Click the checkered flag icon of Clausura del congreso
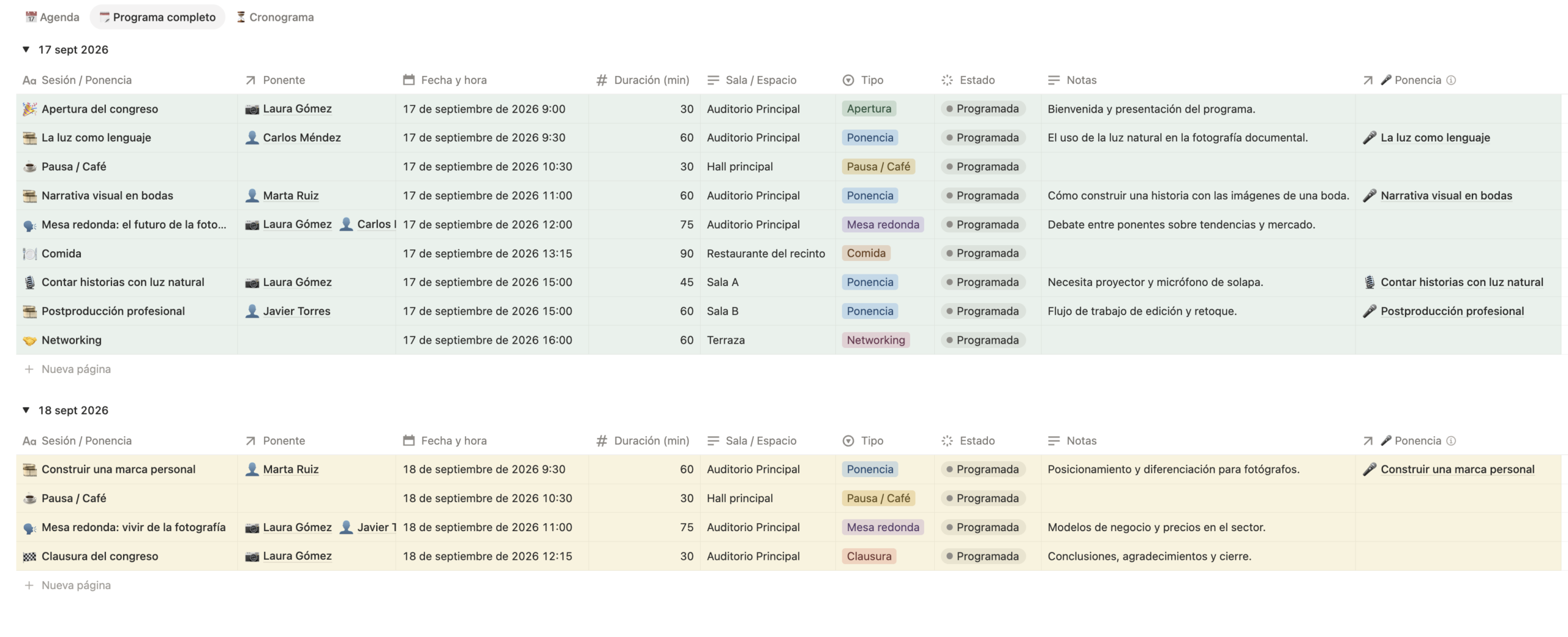Viewport: 1568px width, 637px height. pos(29,557)
